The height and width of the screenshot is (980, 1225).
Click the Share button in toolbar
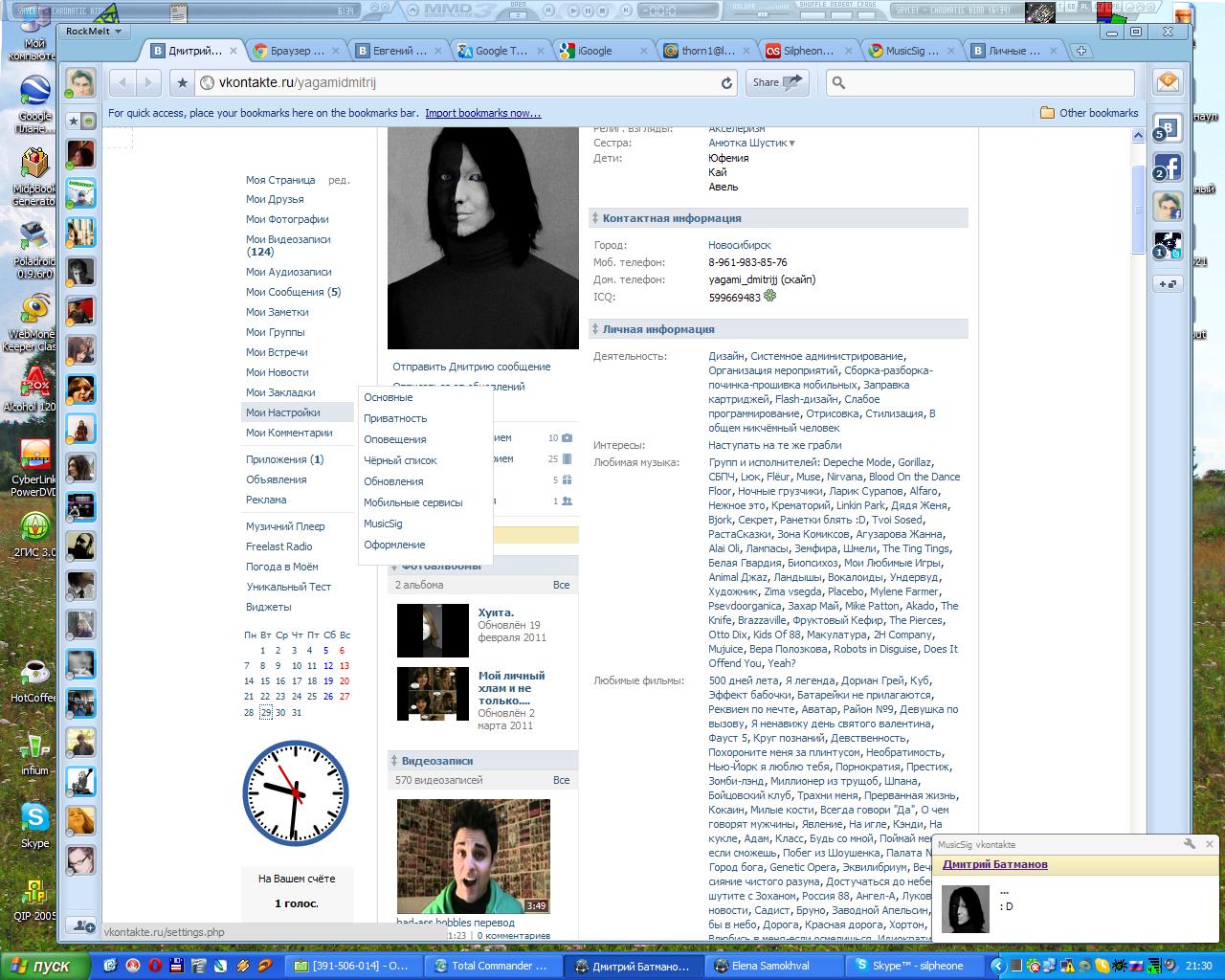tap(775, 82)
